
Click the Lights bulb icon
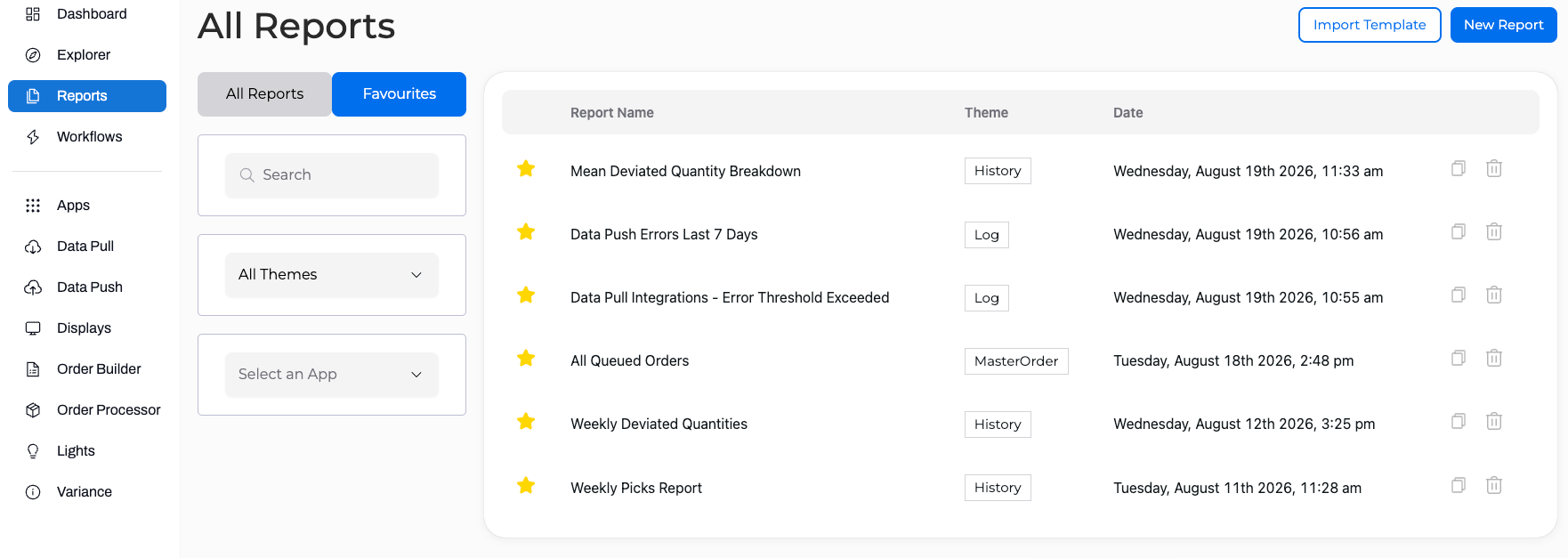click(x=33, y=451)
